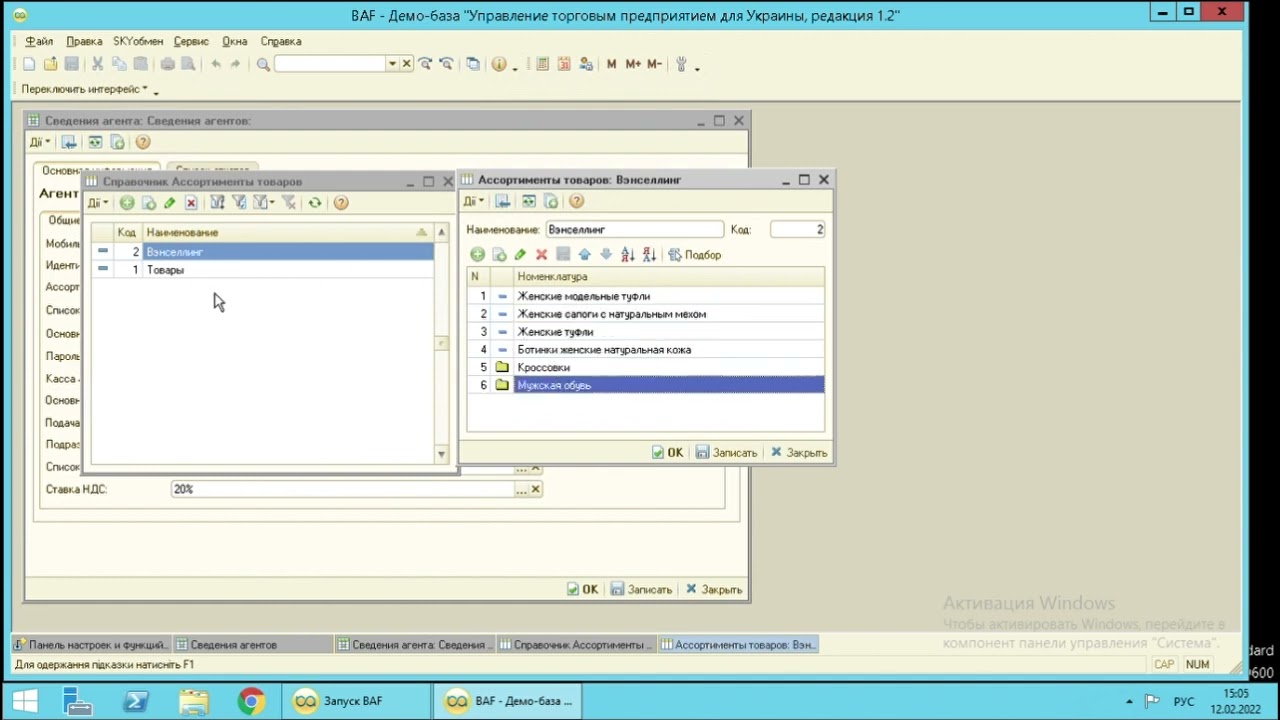Click the Код field showing 2
1280x720 pixels.
click(797, 230)
